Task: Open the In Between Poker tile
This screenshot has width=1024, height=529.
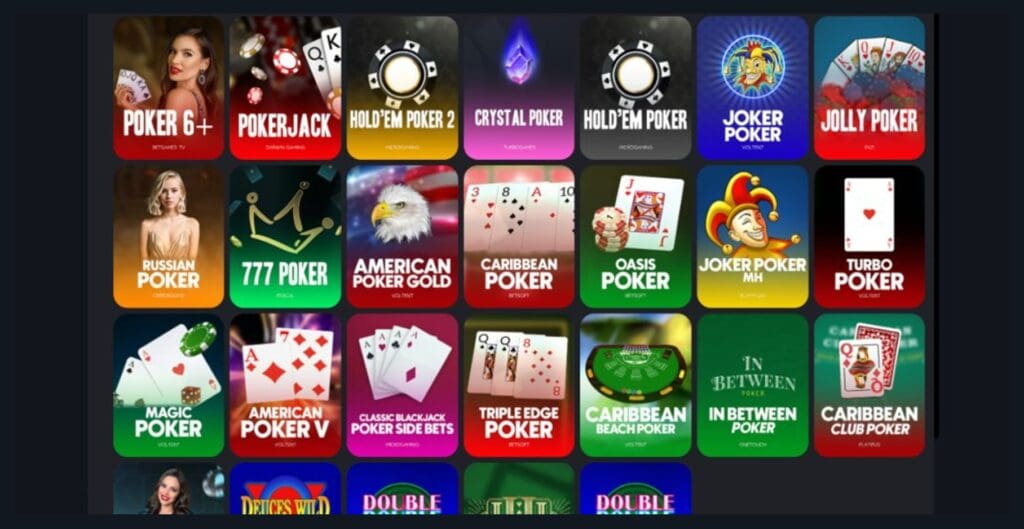Action: [x=752, y=385]
